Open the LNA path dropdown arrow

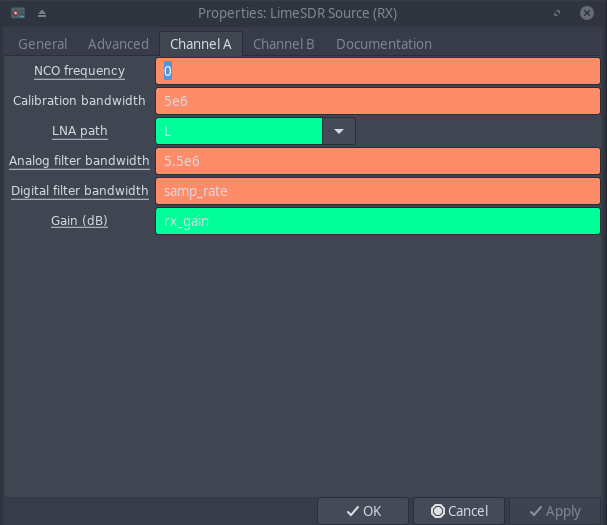click(339, 131)
